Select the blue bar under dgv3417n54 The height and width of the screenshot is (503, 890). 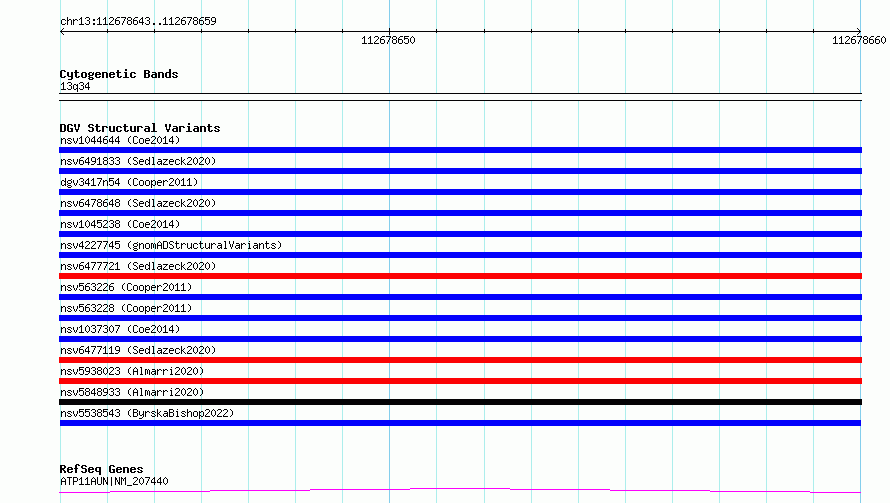pyautogui.click(x=460, y=192)
